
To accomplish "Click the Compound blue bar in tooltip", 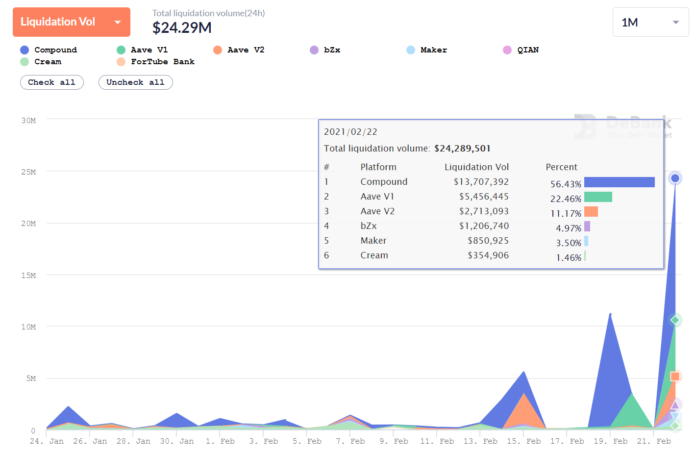I will [x=619, y=182].
